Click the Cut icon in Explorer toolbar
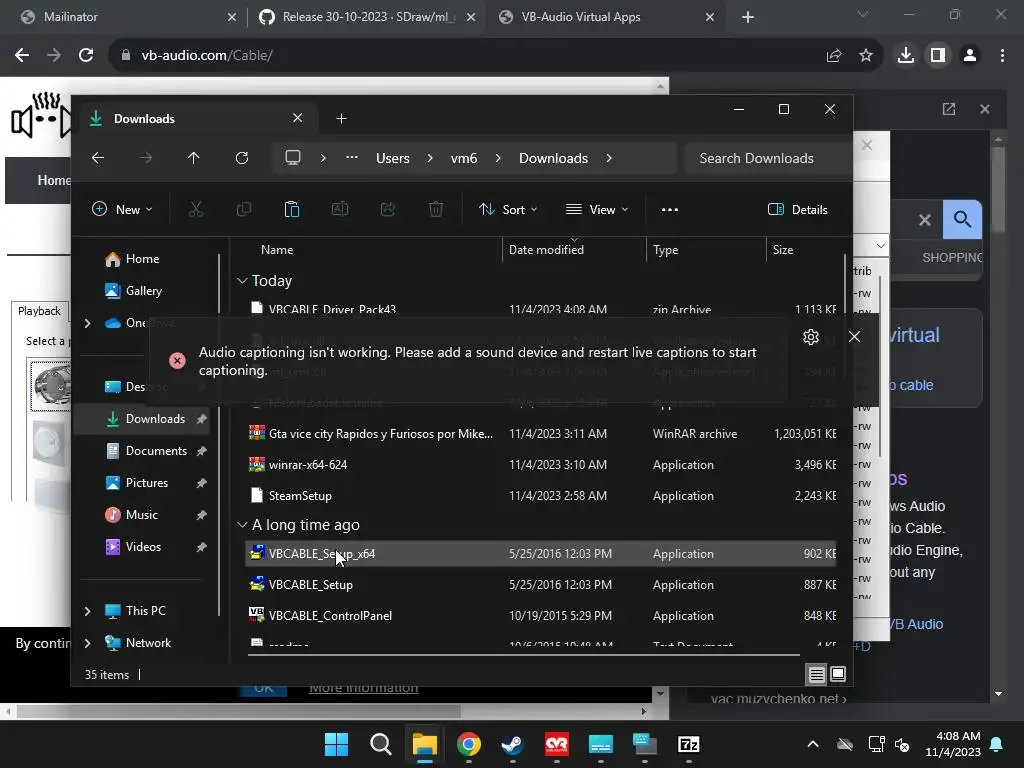 pyautogui.click(x=195, y=210)
